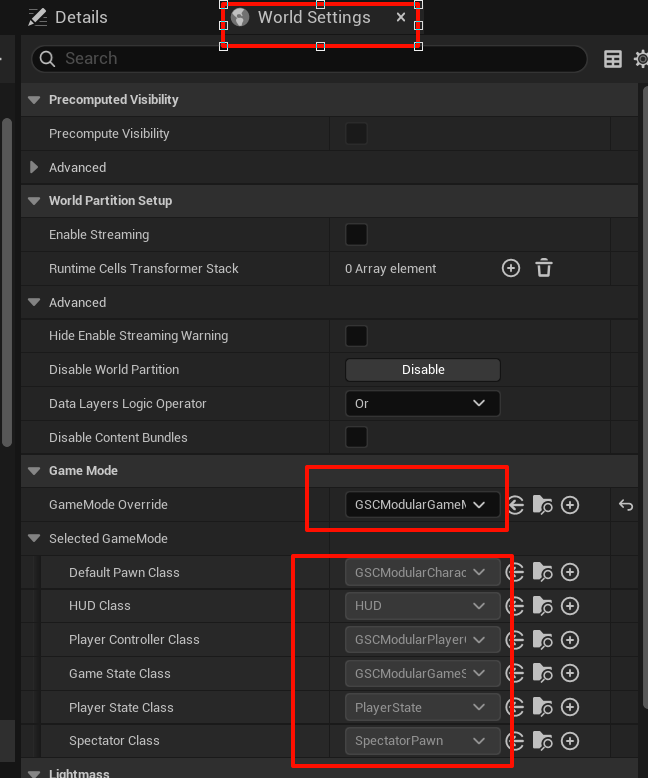
Task: Create new HUD Class with plus icon
Action: tap(570, 606)
